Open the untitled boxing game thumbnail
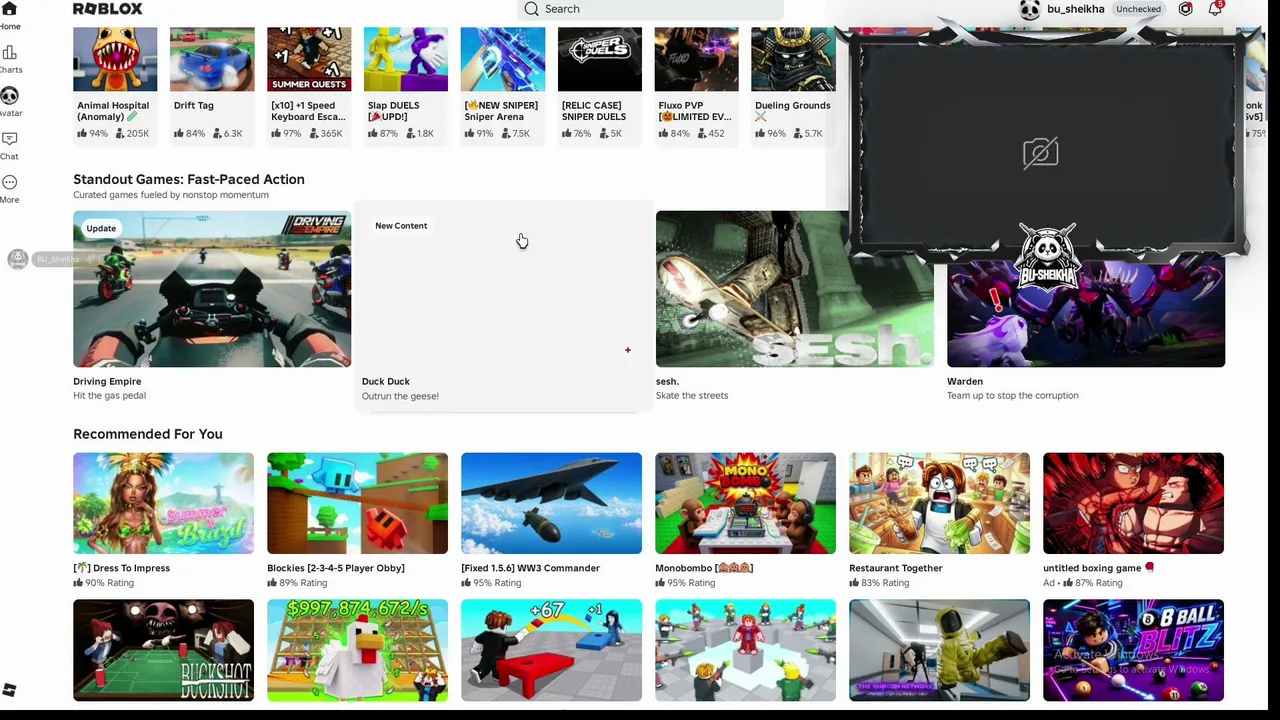This screenshot has width=1280, height=720. click(x=1133, y=503)
